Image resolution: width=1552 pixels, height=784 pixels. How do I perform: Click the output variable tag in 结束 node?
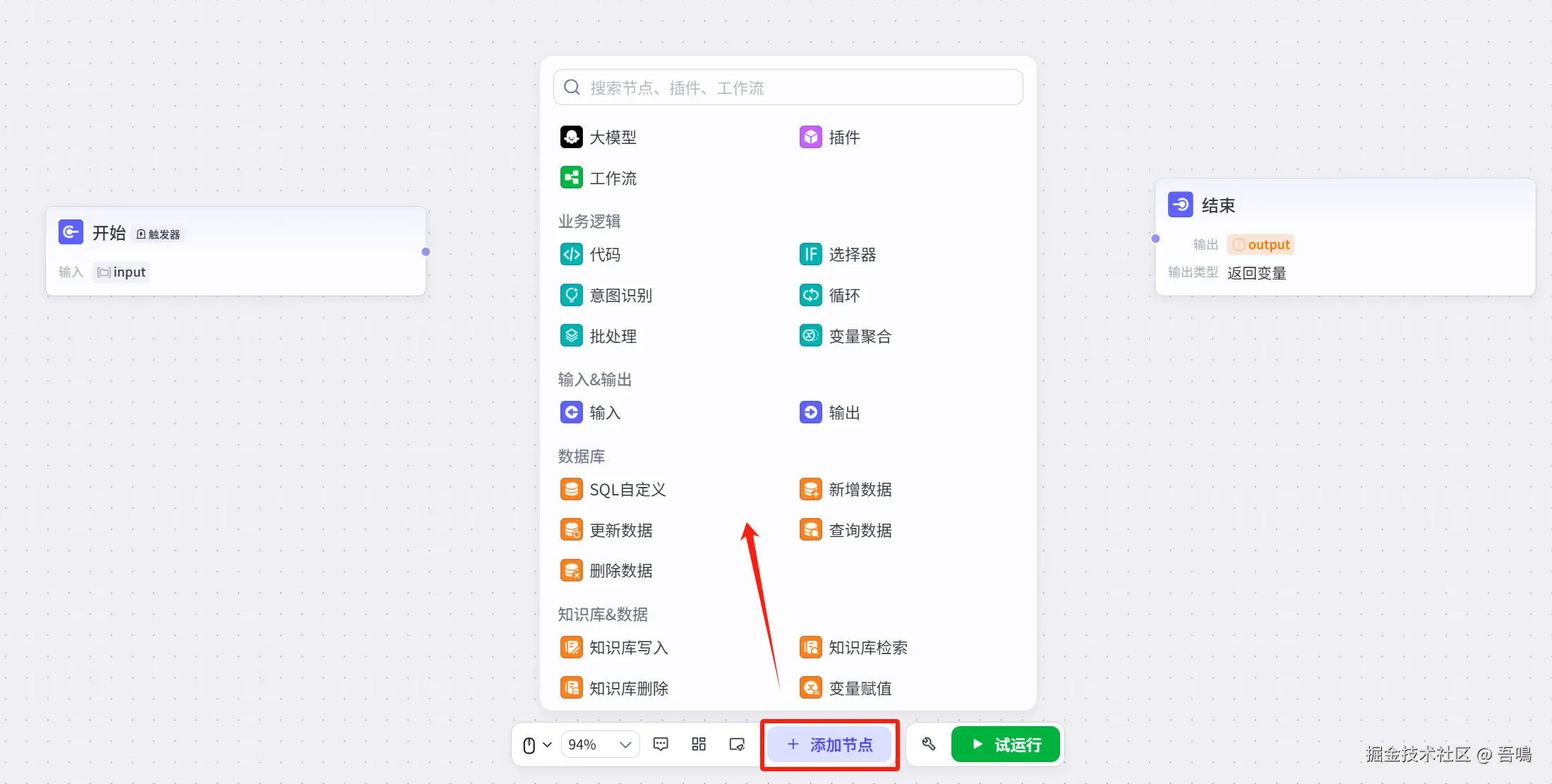pos(1261,245)
